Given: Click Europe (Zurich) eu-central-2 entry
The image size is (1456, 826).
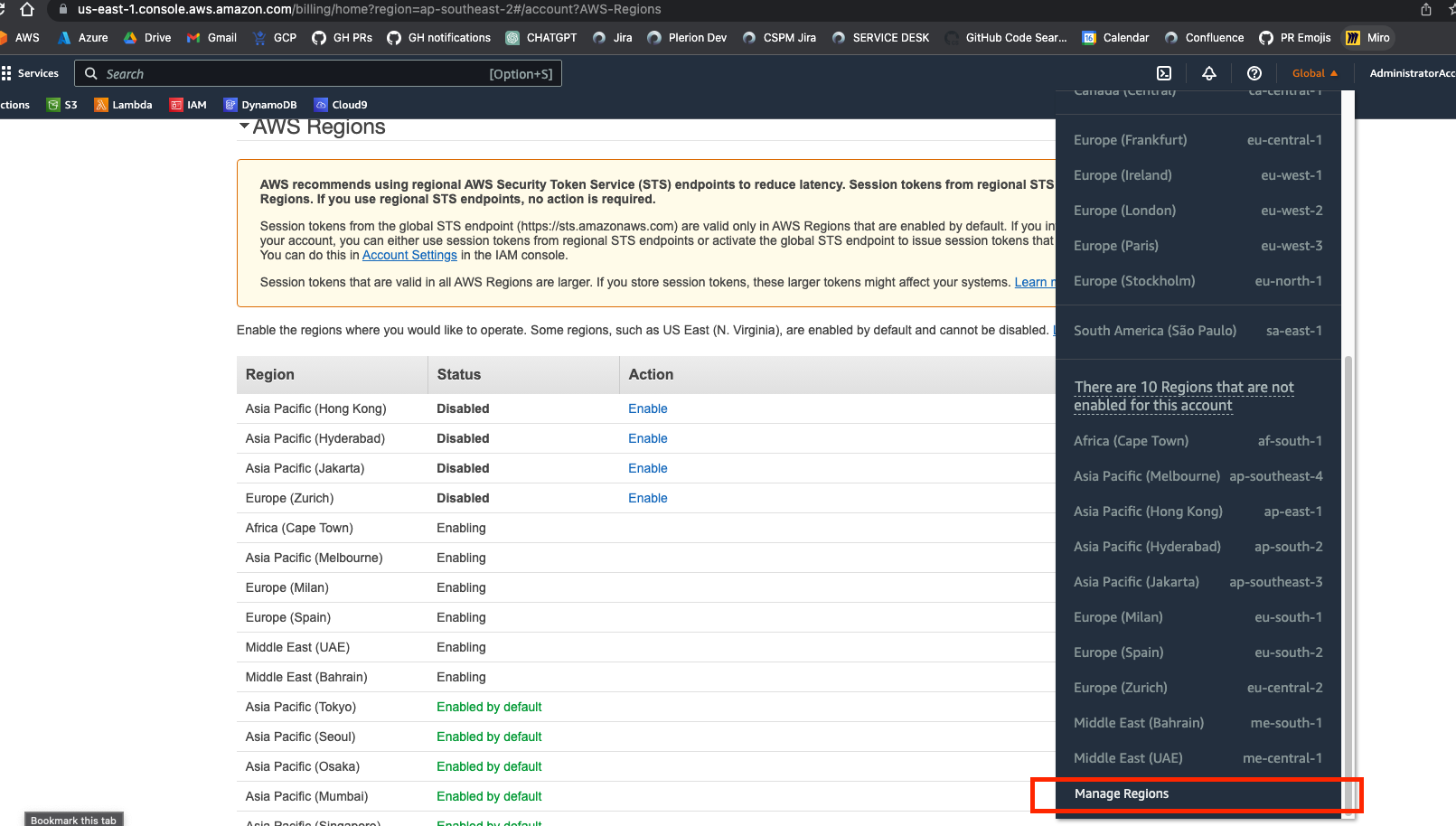Looking at the screenshot, I should coord(1198,688).
